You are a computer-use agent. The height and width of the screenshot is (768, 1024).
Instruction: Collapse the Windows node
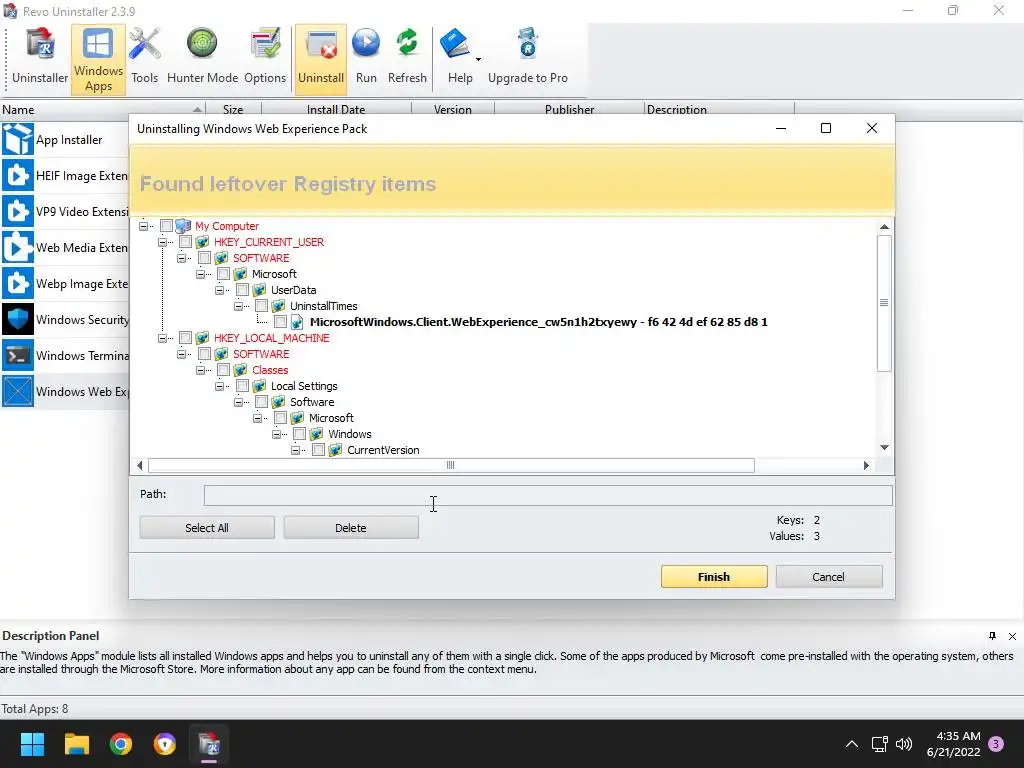point(276,434)
